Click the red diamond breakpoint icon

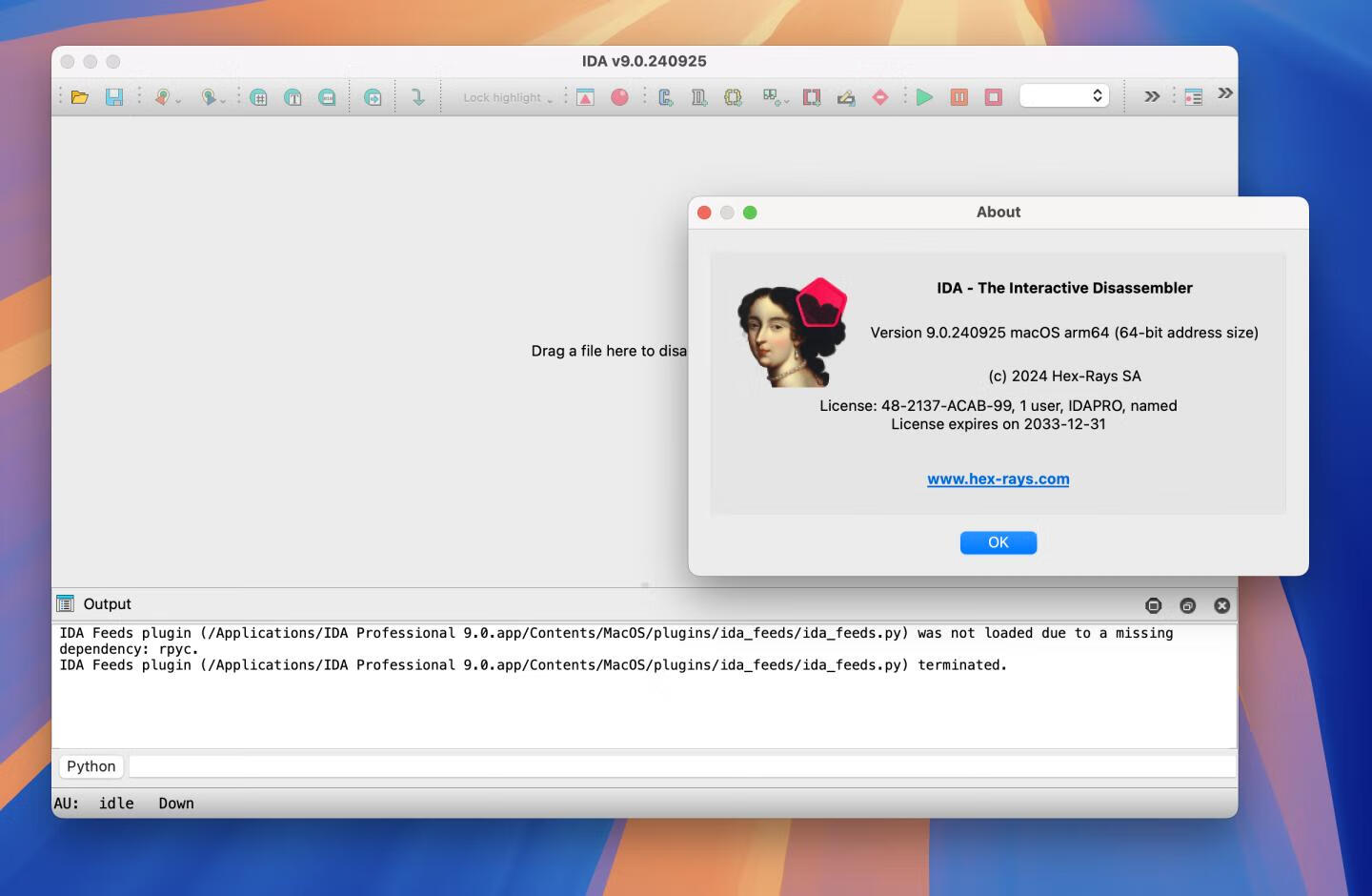point(880,97)
